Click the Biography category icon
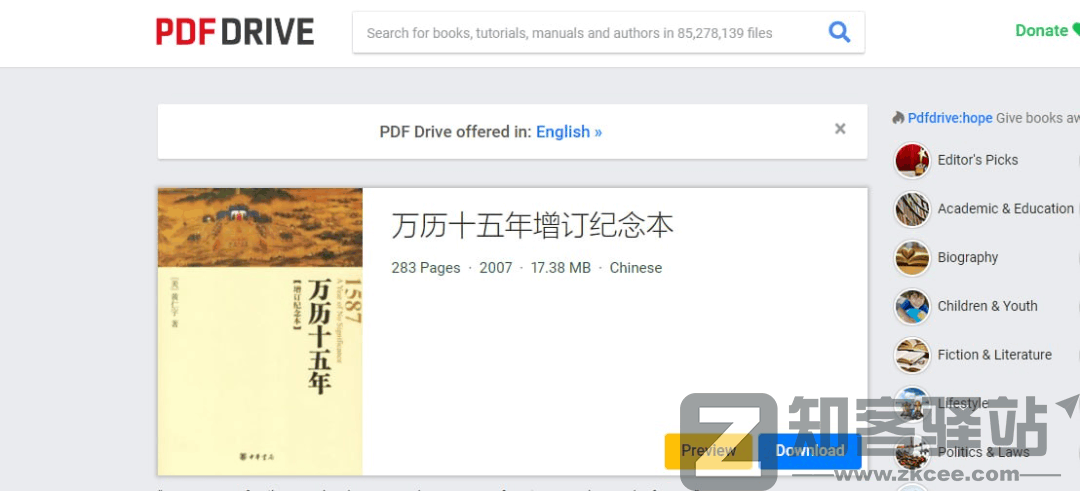 (913, 258)
